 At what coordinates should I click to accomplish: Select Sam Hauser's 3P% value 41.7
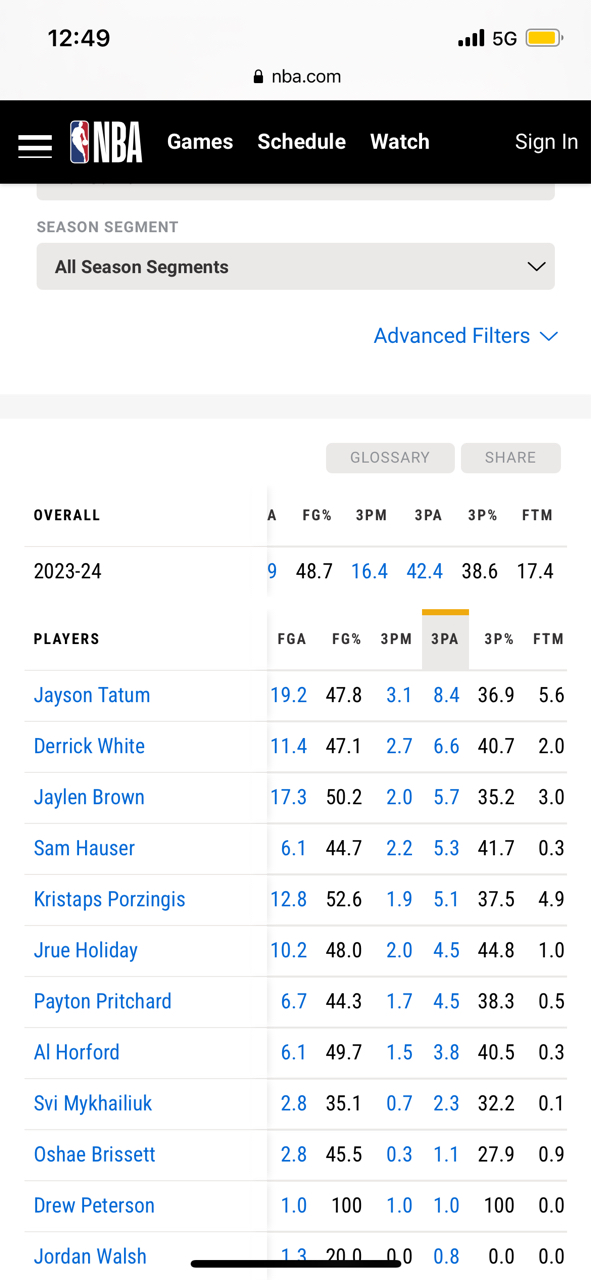pyautogui.click(x=496, y=848)
